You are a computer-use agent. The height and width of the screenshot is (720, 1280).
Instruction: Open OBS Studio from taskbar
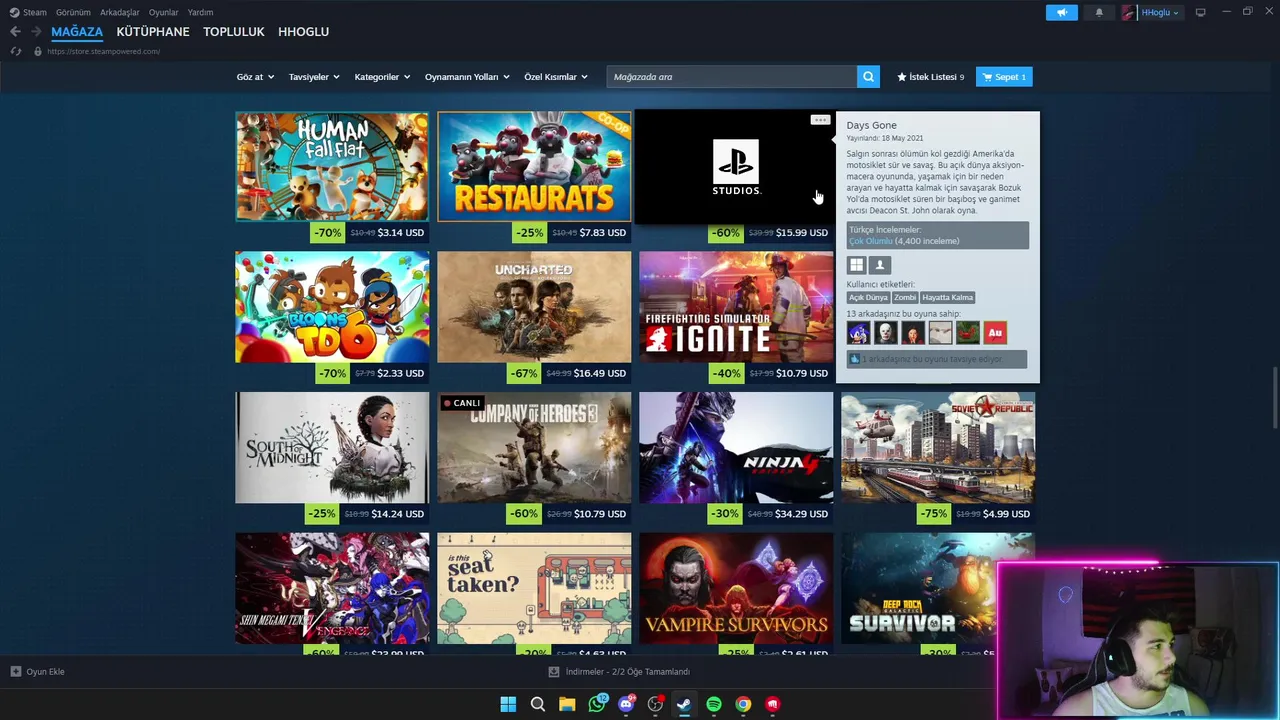(x=655, y=704)
